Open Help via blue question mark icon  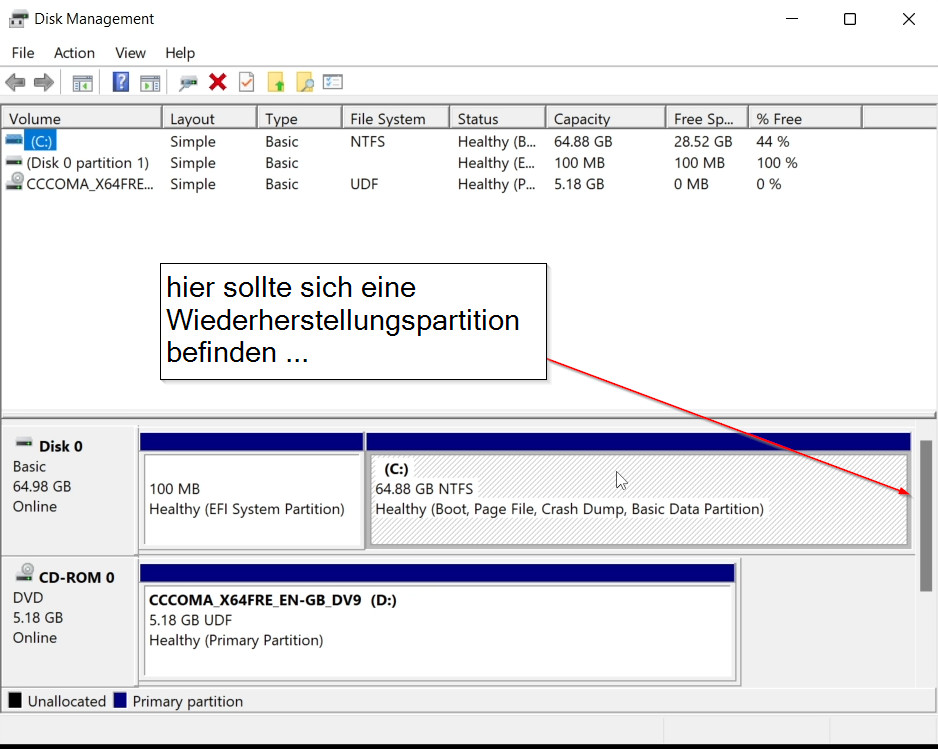(121, 83)
